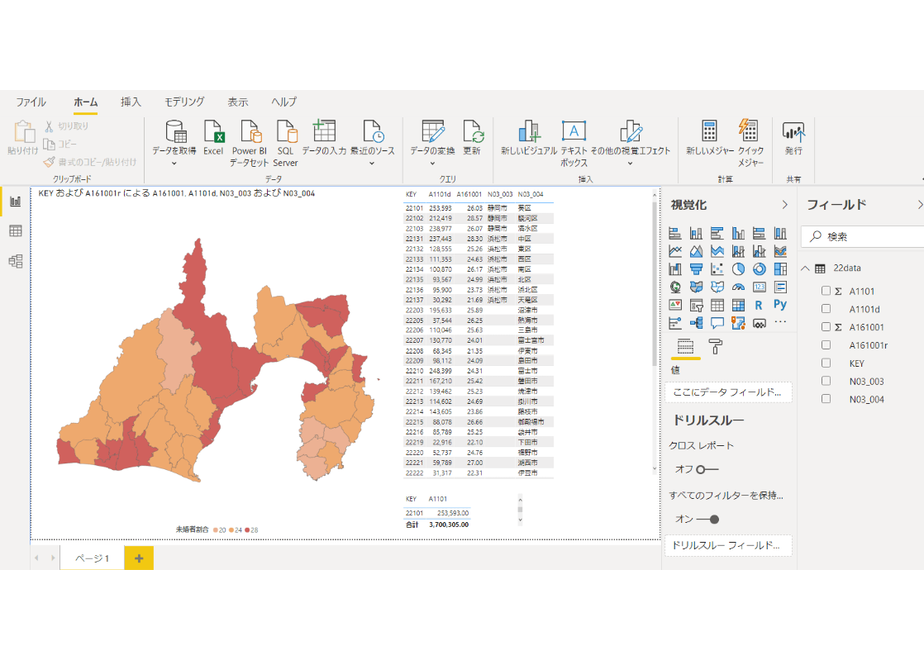Pick the gauge visual
This screenshot has width=924, height=660.
(738, 287)
